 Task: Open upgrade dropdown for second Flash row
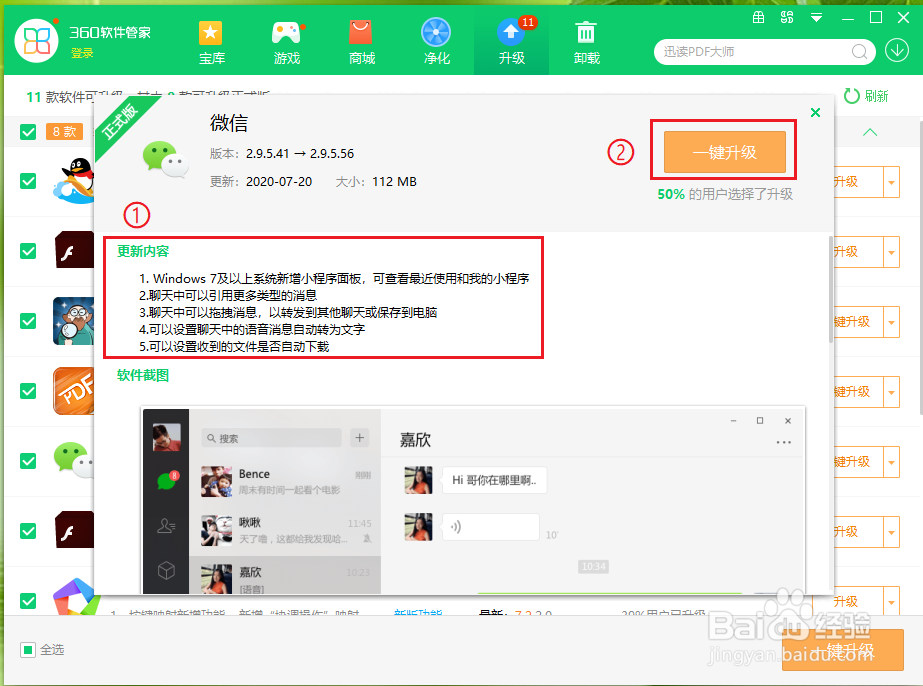891,532
